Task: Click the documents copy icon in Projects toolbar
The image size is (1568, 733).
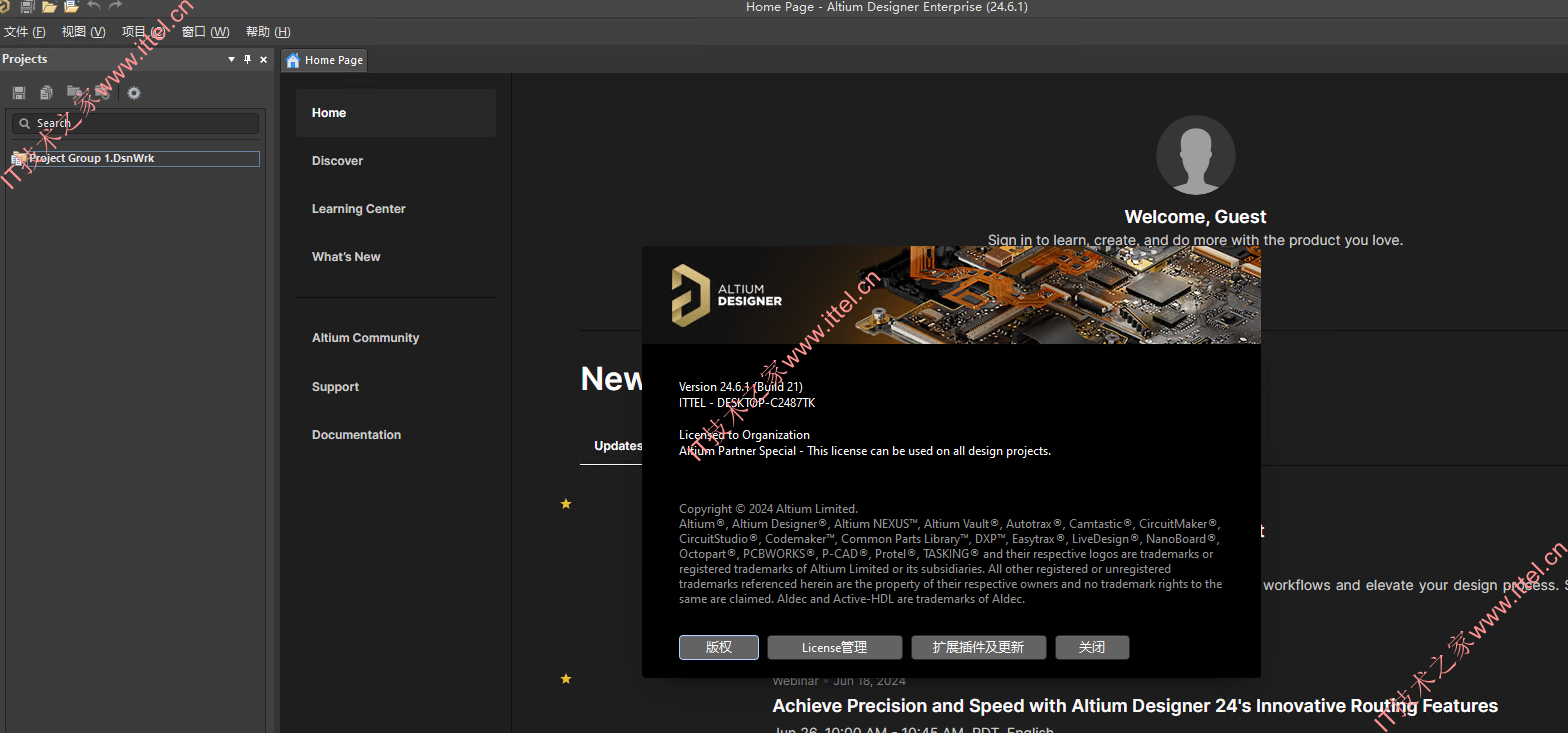Action: tap(46, 93)
